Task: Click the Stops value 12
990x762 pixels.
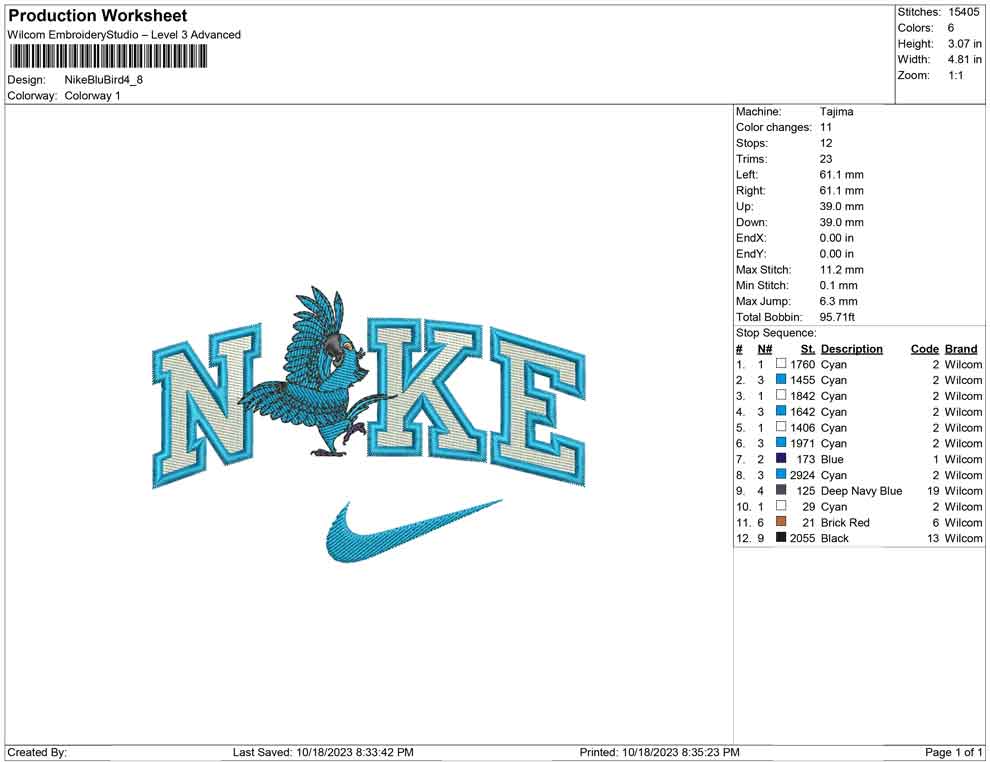Action: click(826, 143)
